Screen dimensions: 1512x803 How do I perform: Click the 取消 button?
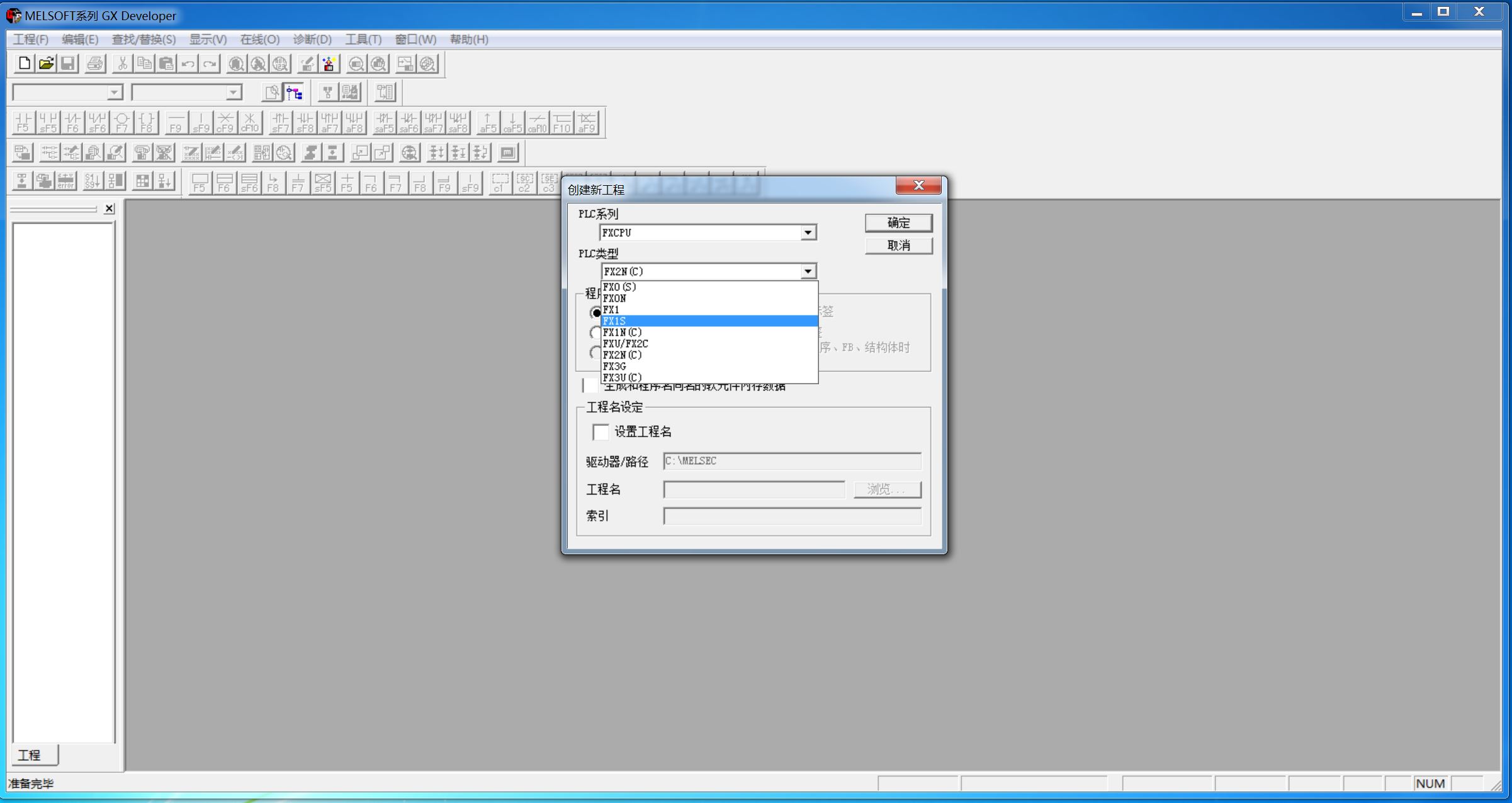pyautogui.click(x=898, y=246)
